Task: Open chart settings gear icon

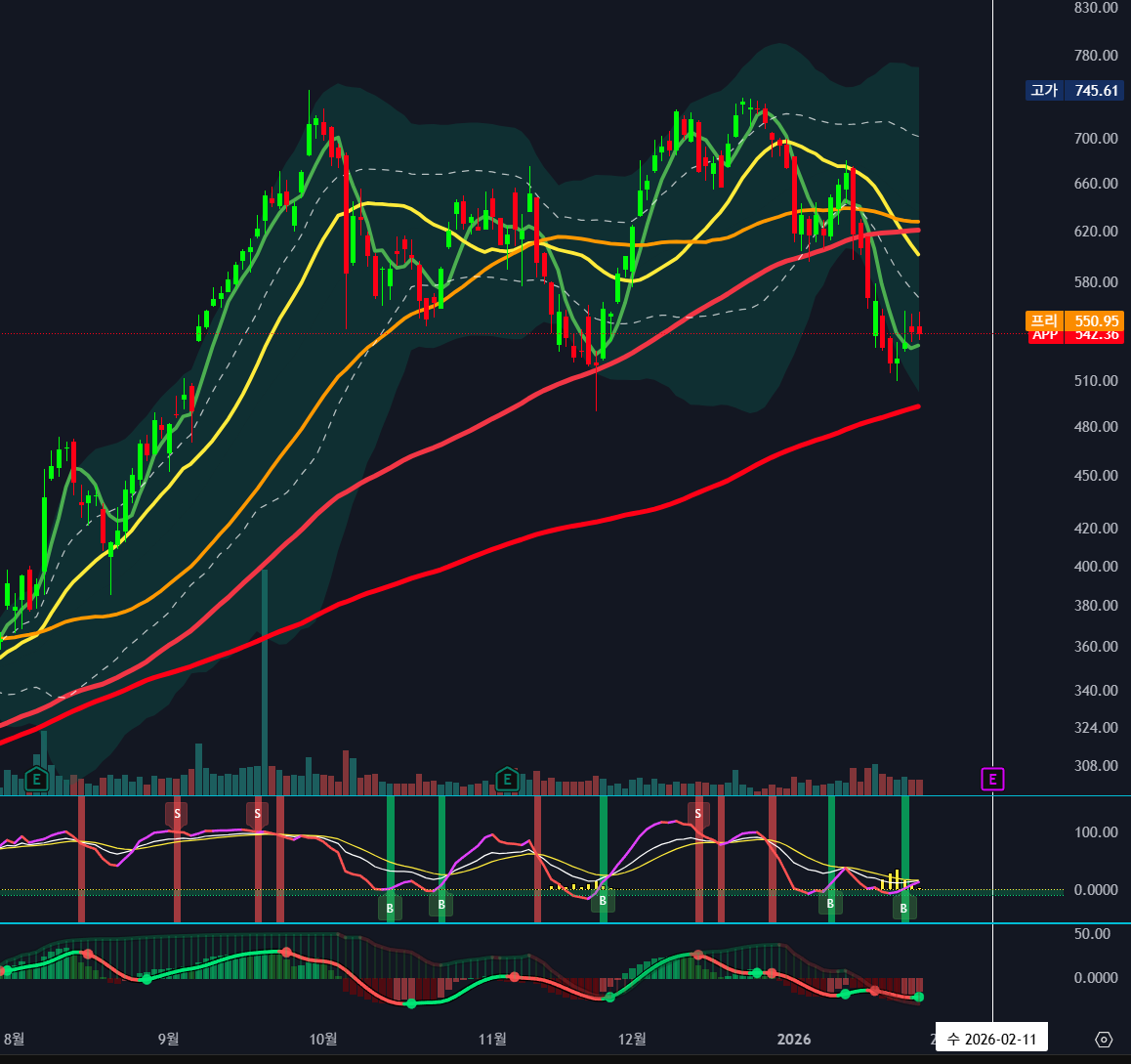Action: point(1104,1039)
